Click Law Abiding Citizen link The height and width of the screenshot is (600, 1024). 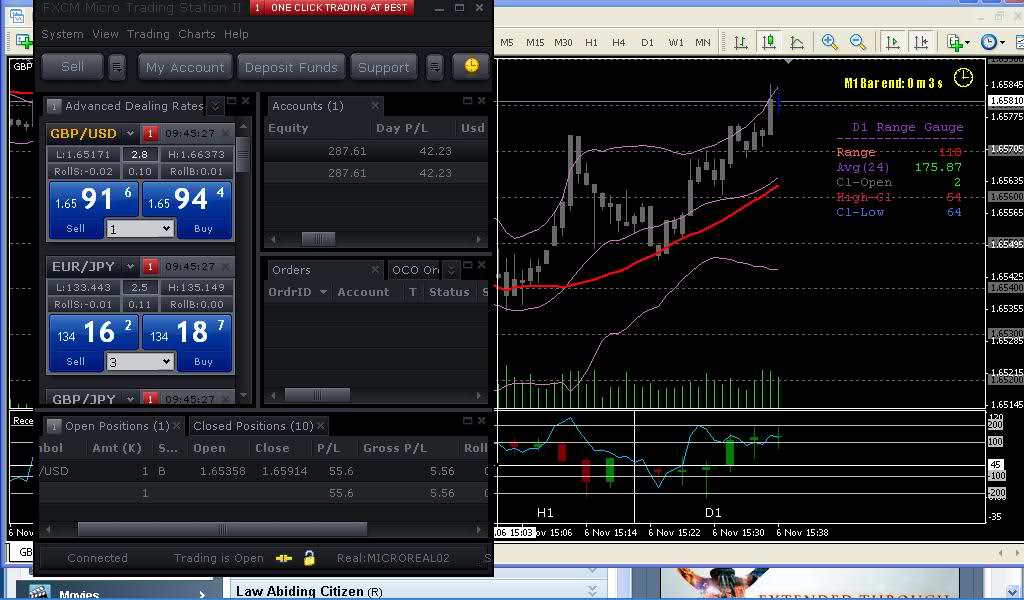308,592
